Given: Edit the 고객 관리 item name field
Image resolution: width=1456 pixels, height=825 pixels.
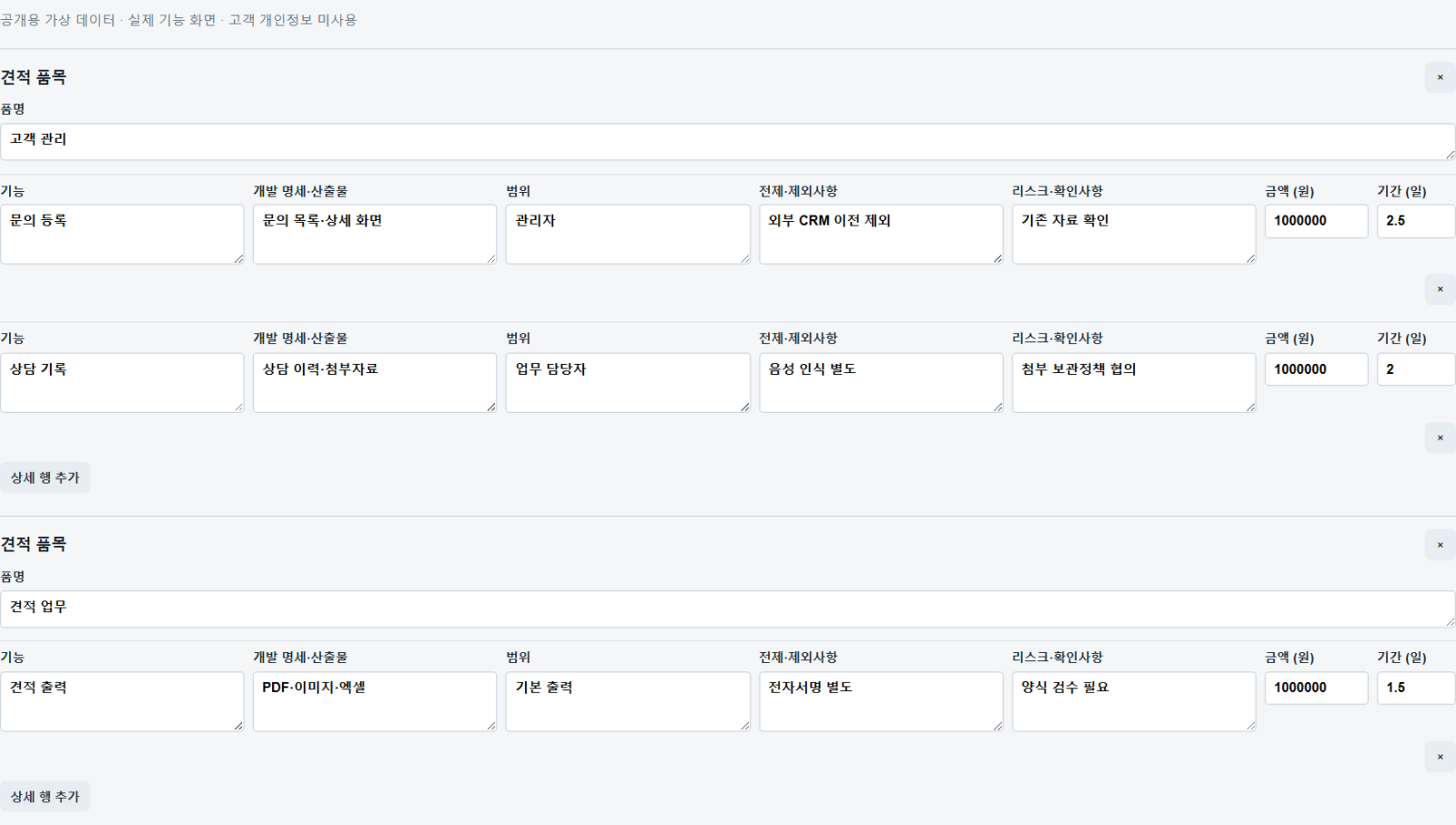Looking at the screenshot, I should pos(728,142).
